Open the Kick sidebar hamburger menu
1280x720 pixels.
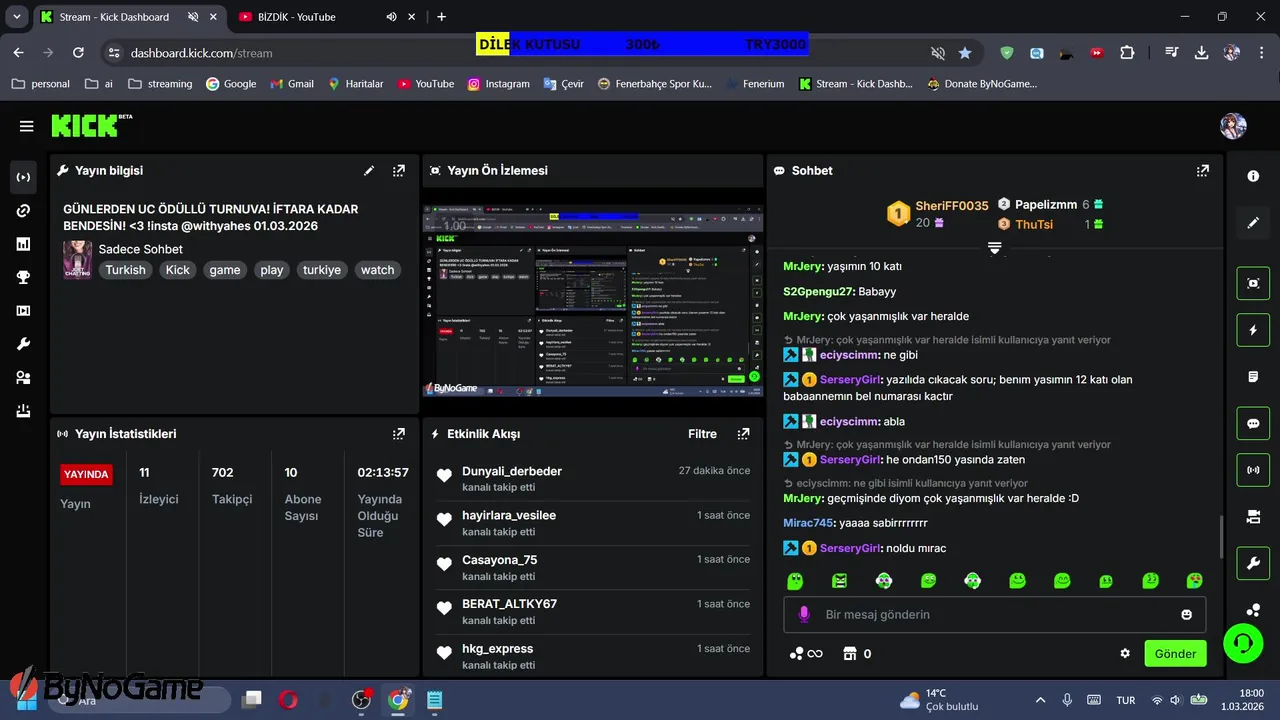click(26, 126)
